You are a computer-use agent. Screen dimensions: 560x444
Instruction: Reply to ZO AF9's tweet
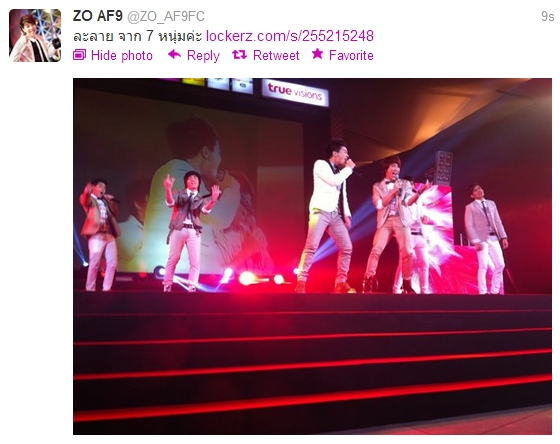click(x=203, y=55)
